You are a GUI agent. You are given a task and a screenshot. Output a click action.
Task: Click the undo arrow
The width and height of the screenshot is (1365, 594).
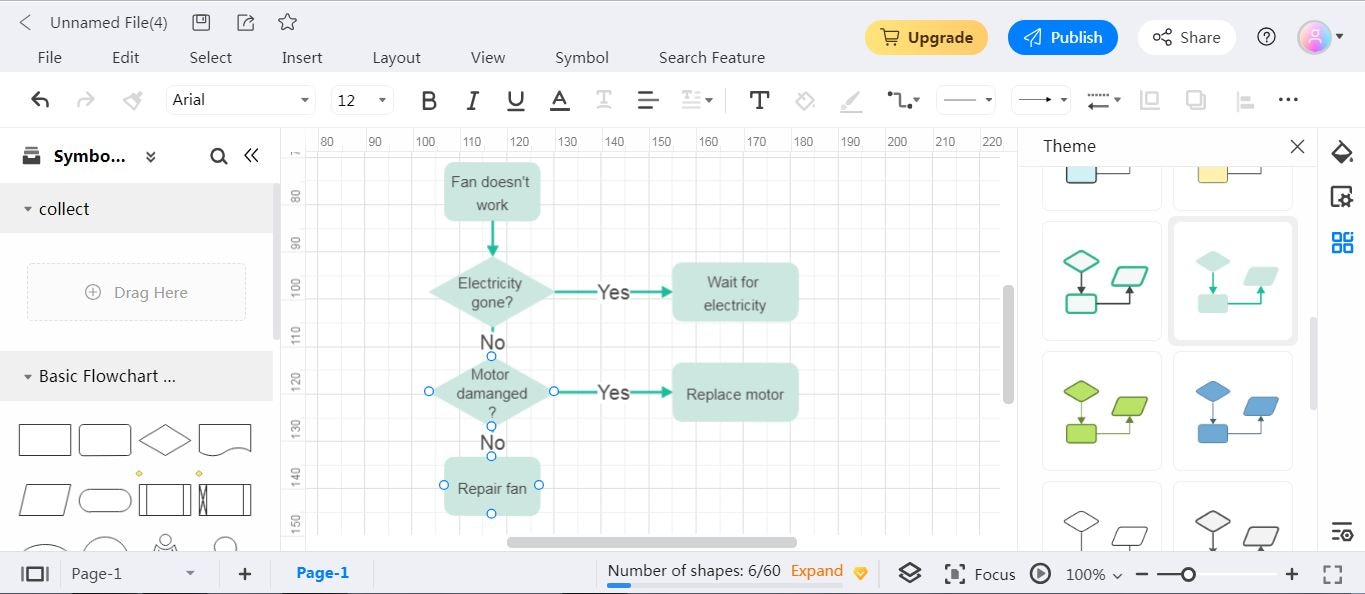(40, 99)
